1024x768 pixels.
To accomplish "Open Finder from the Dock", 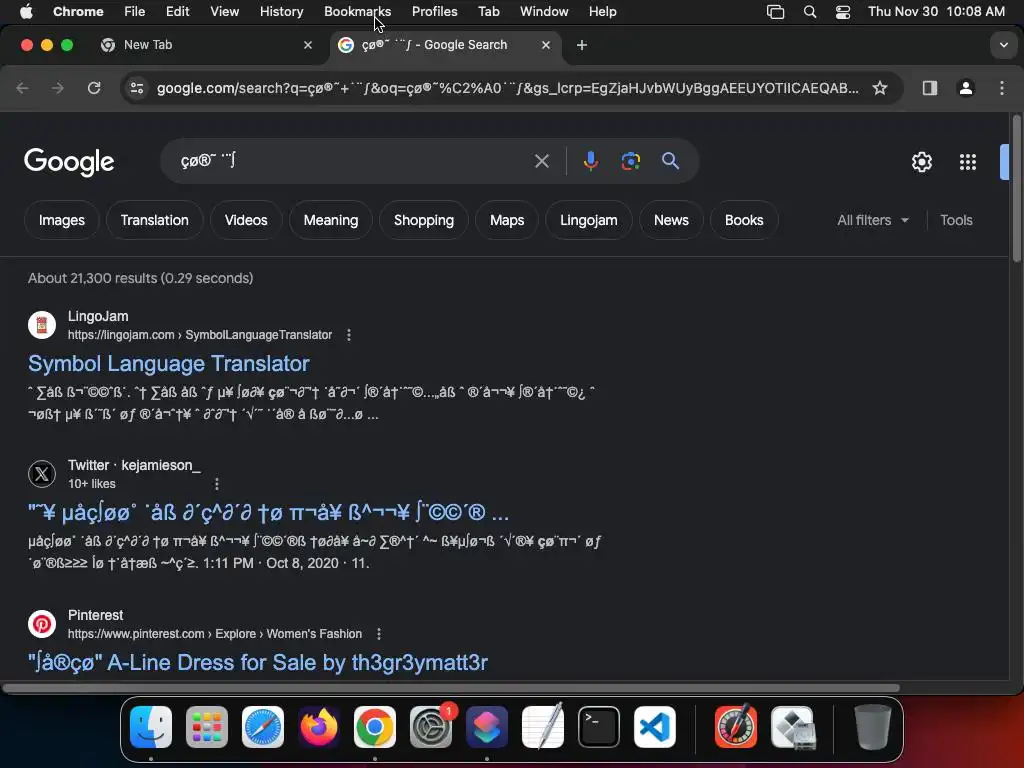I will pos(151,727).
